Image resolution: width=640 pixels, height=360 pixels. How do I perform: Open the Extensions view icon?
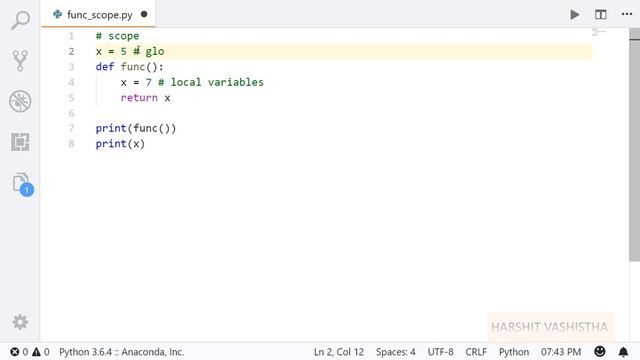20,142
